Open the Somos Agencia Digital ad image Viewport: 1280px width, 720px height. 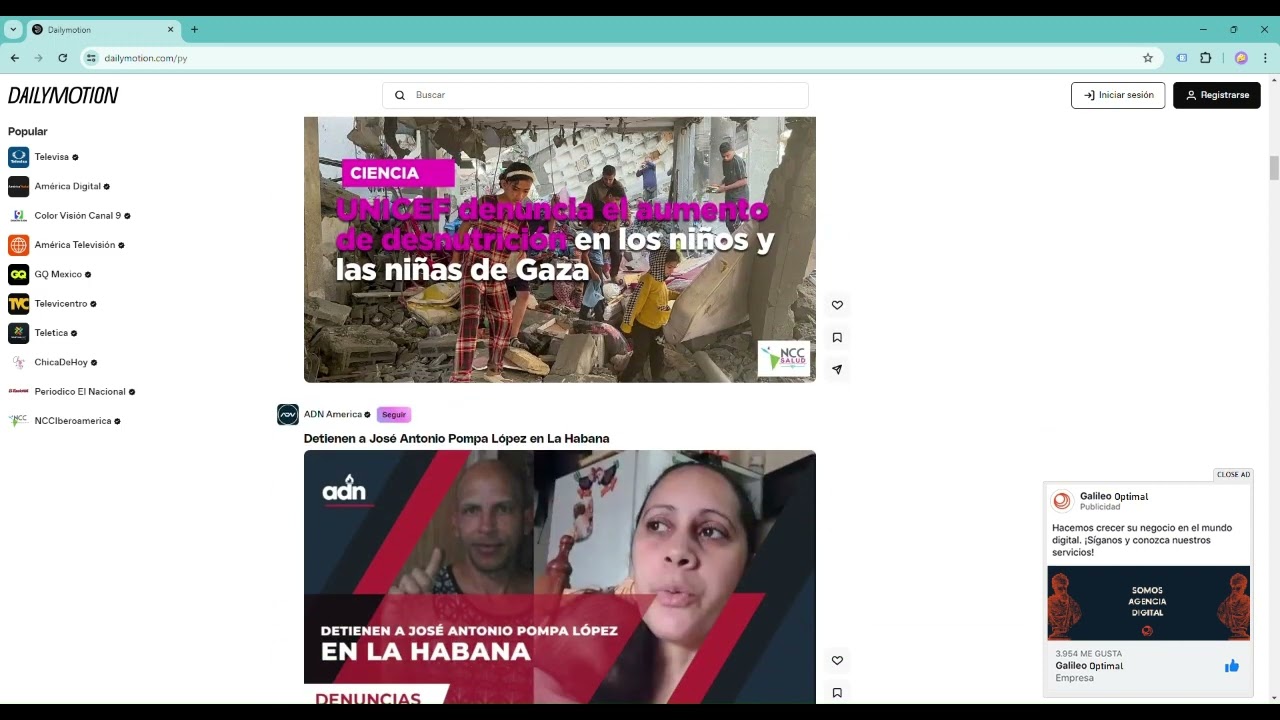tap(1148, 603)
